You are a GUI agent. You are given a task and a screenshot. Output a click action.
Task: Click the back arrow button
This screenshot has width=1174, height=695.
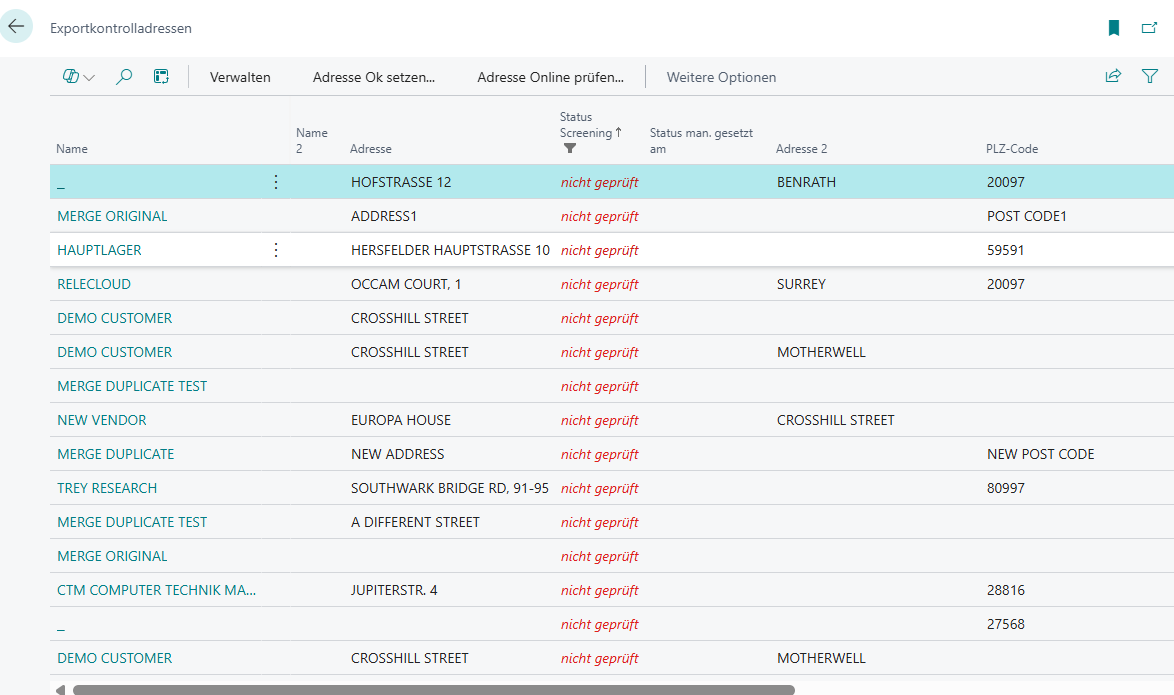(x=17, y=27)
